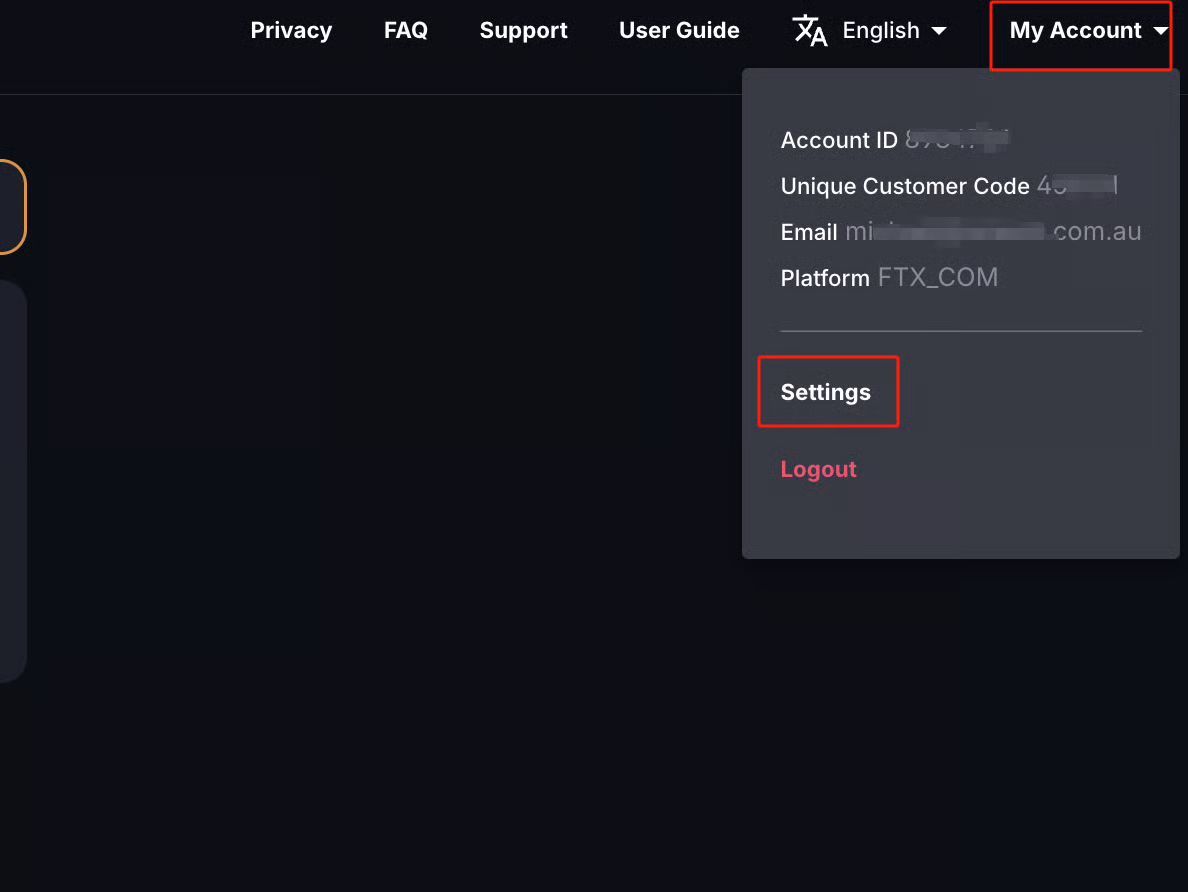Select the FTX_COM platform value
This screenshot has width=1188, height=892.
[x=937, y=278]
